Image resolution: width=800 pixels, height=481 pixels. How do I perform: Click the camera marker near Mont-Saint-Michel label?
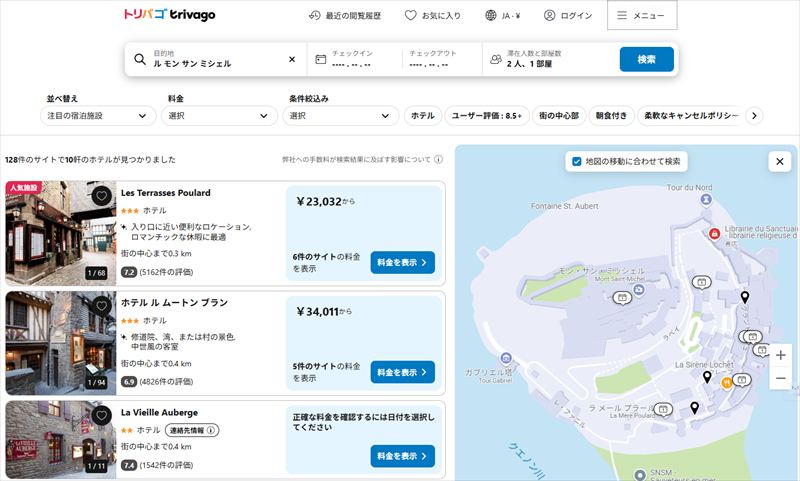639,289
